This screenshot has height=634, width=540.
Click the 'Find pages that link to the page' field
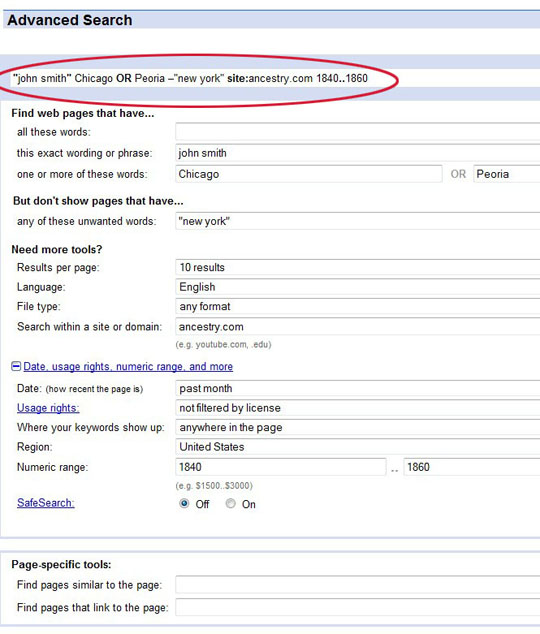point(358,607)
